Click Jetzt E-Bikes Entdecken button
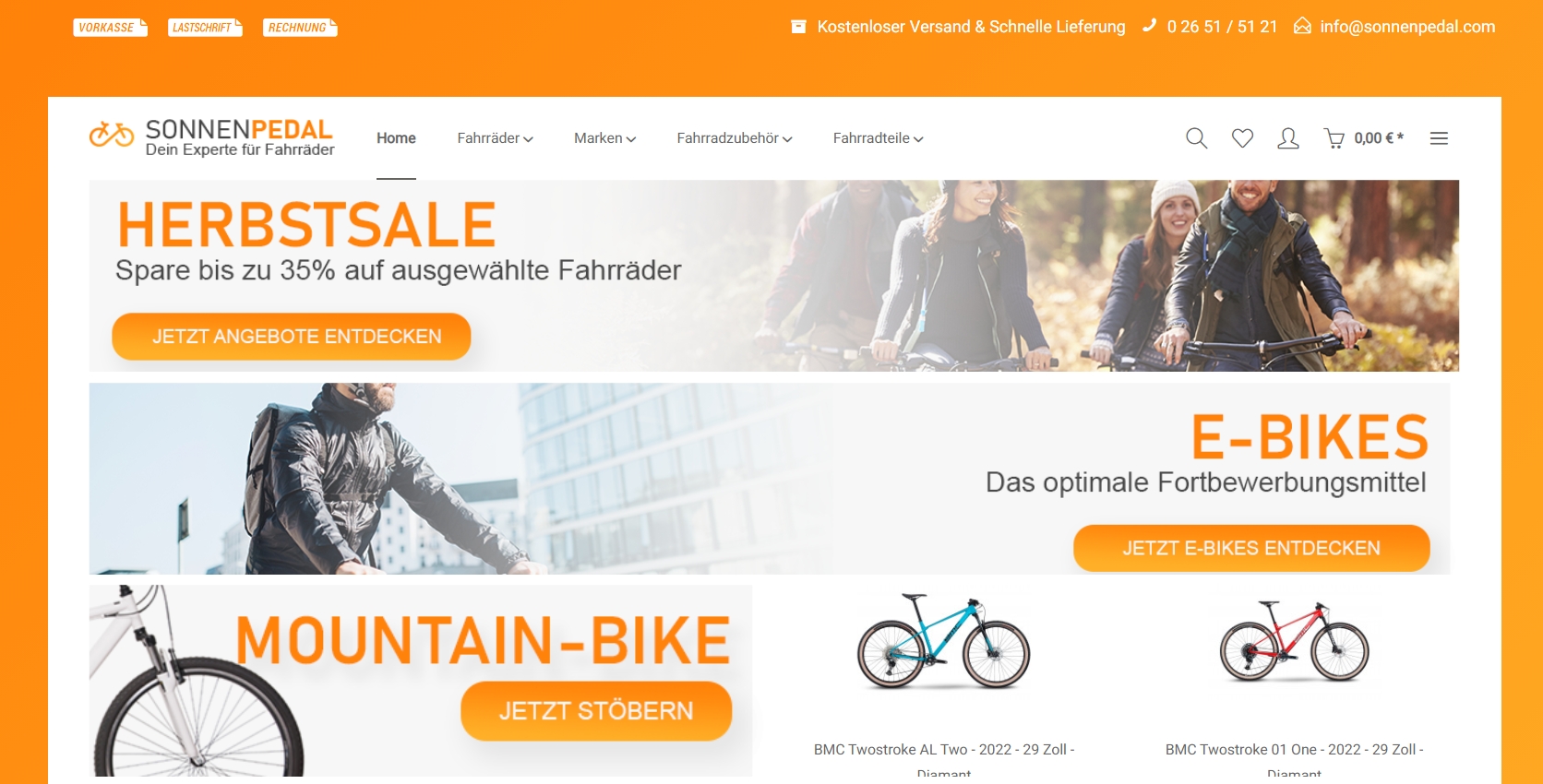This screenshot has height=784, width=1543. 1251,548
